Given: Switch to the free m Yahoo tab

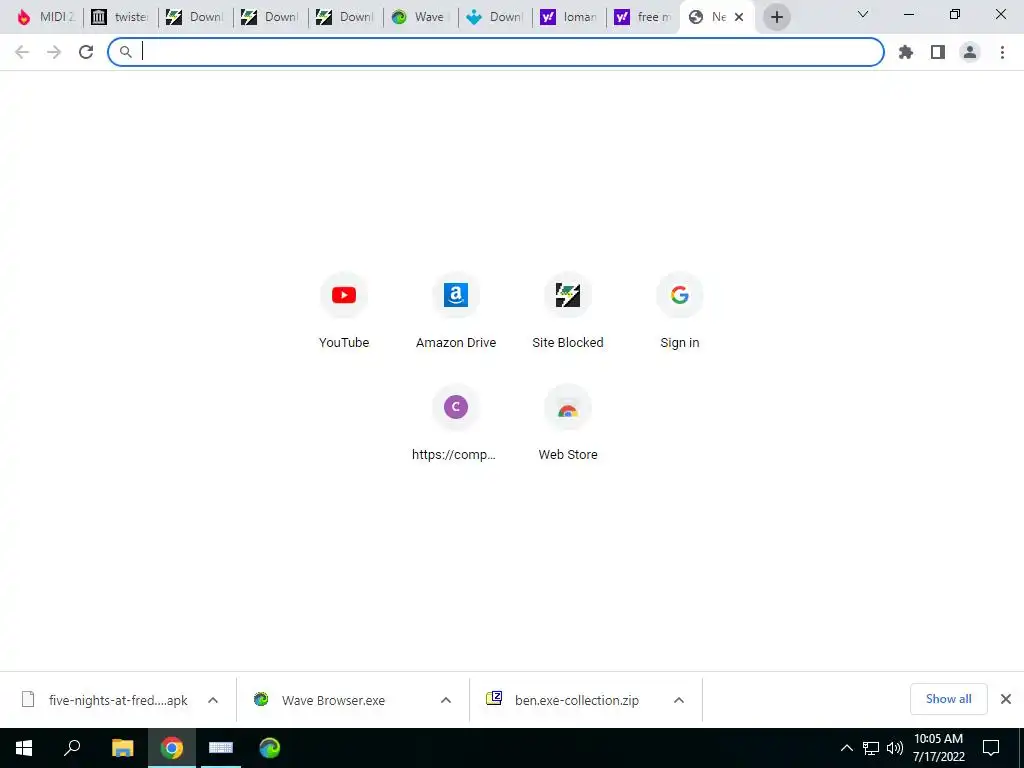Looking at the screenshot, I should 645,17.
